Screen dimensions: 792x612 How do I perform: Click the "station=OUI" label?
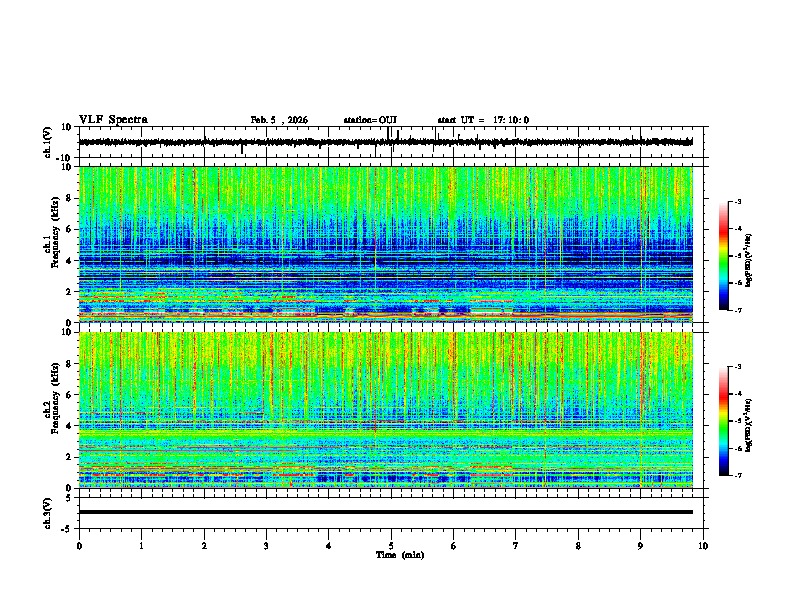click(x=370, y=120)
